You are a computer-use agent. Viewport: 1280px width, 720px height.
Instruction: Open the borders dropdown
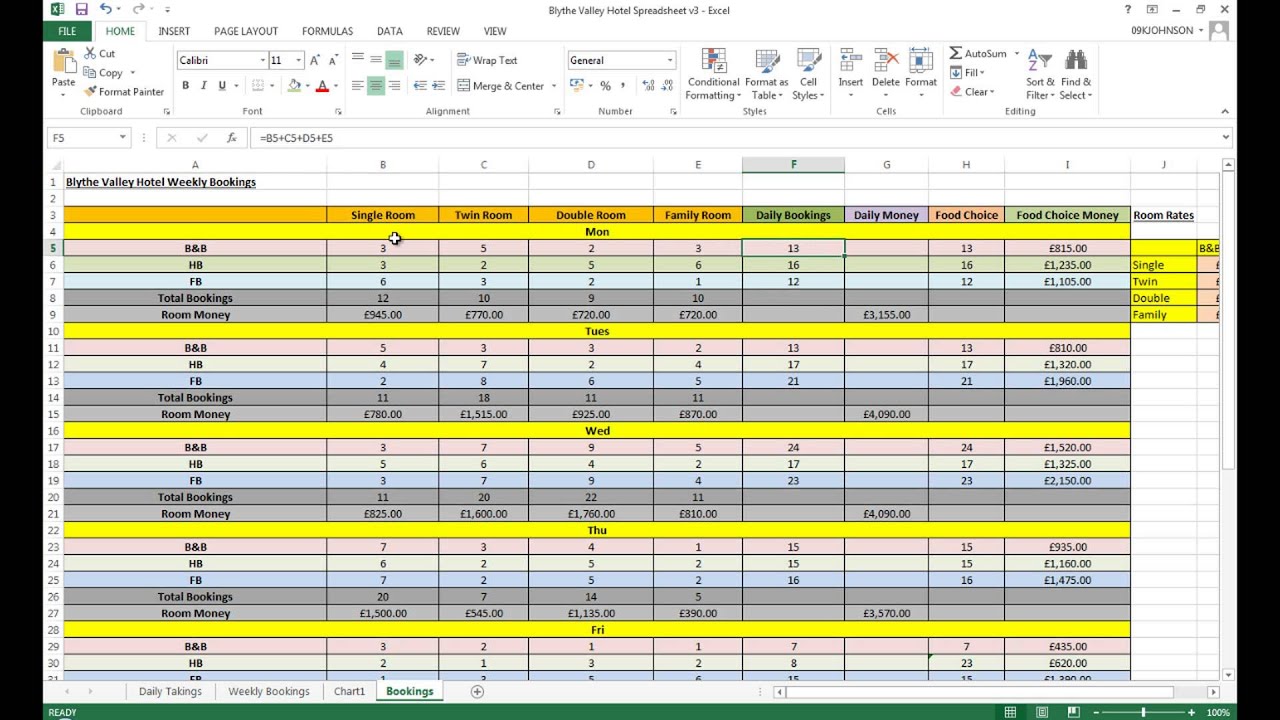click(x=273, y=86)
